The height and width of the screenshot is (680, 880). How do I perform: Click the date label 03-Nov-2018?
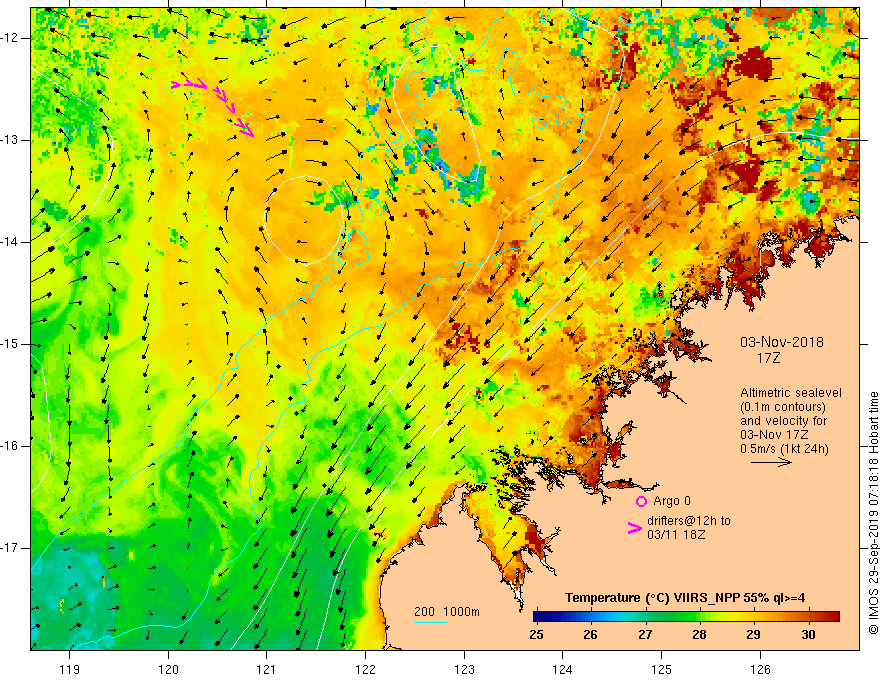click(x=781, y=342)
